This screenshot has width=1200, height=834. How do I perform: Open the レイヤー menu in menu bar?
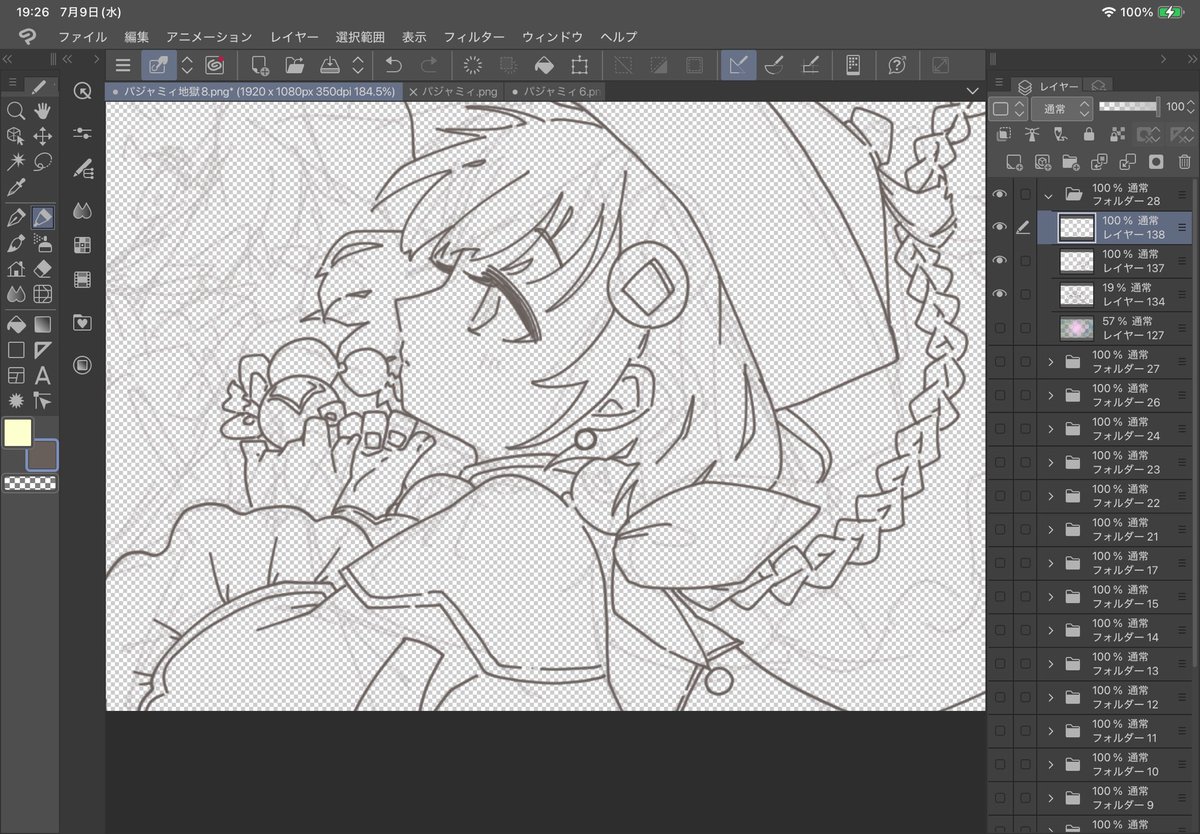294,37
